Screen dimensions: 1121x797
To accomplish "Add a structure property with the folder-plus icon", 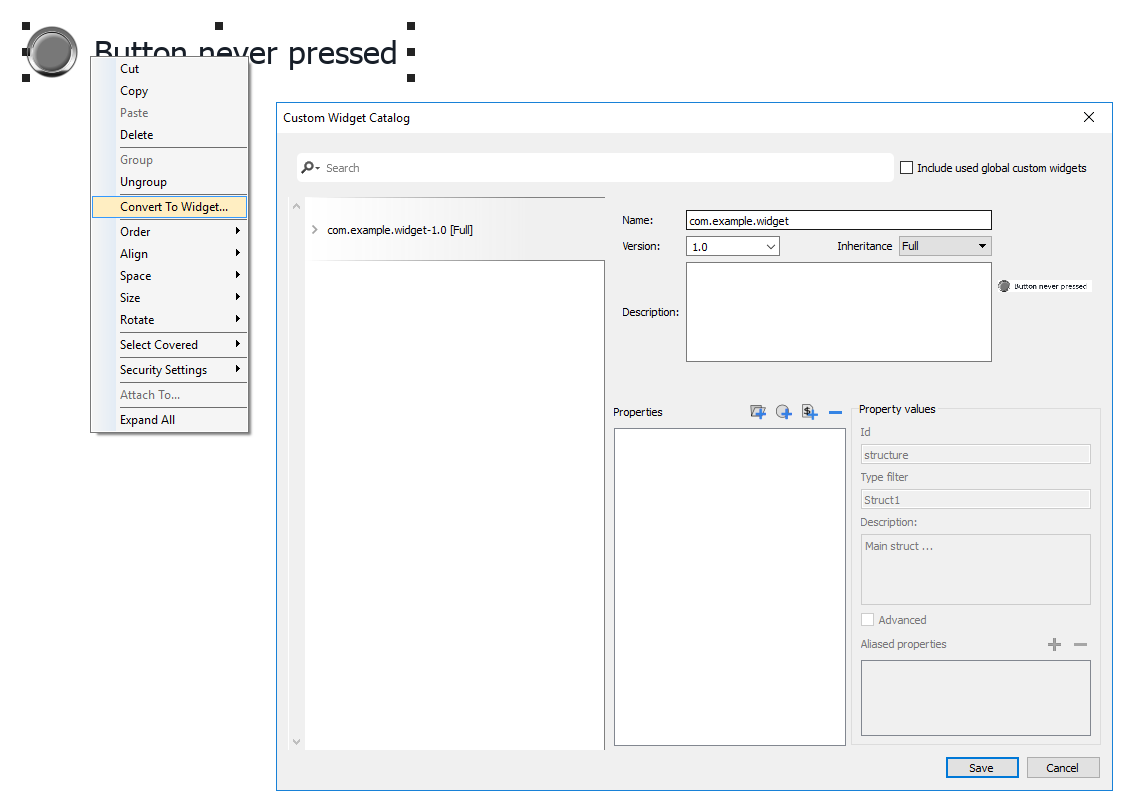I will (758, 411).
